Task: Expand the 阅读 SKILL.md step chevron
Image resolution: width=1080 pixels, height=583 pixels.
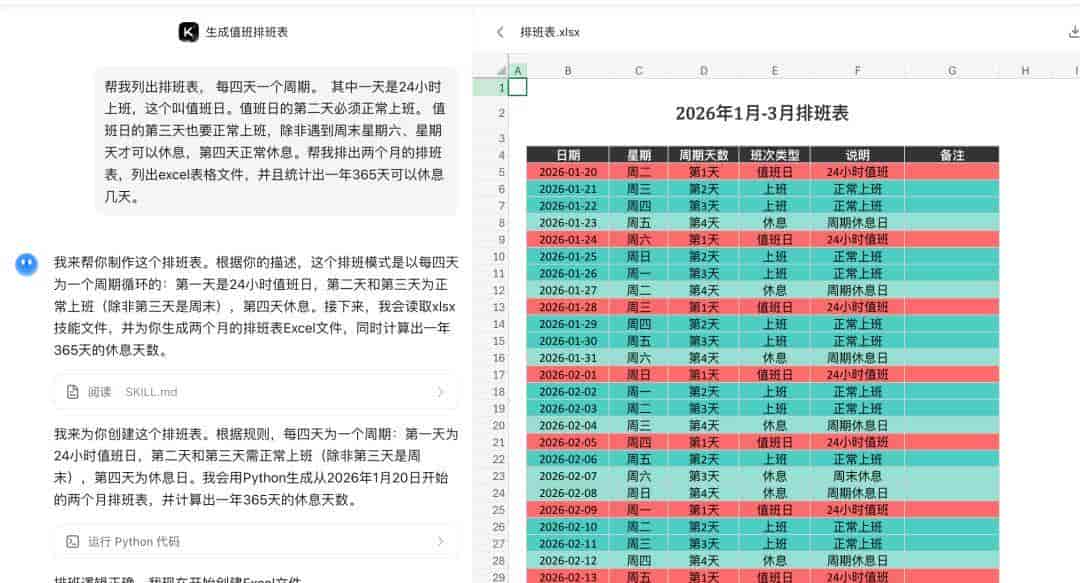Action: [x=441, y=392]
